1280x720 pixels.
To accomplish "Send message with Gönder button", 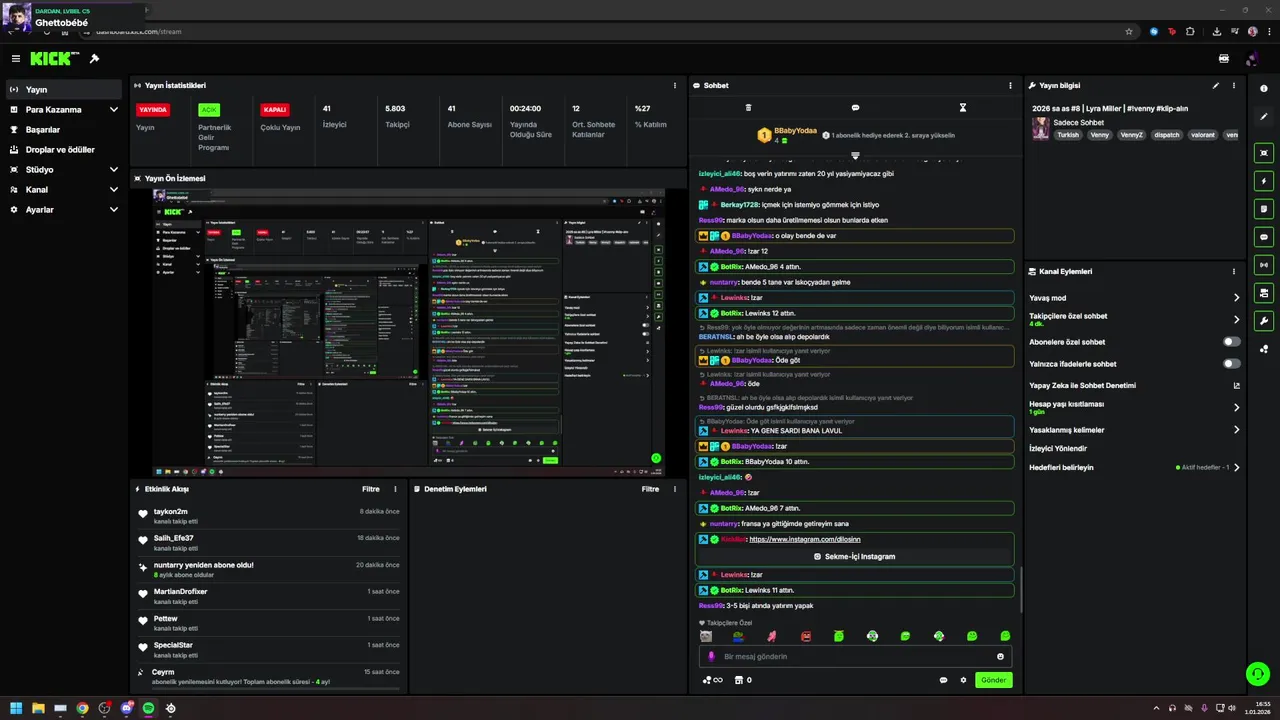I will [x=993, y=680].
